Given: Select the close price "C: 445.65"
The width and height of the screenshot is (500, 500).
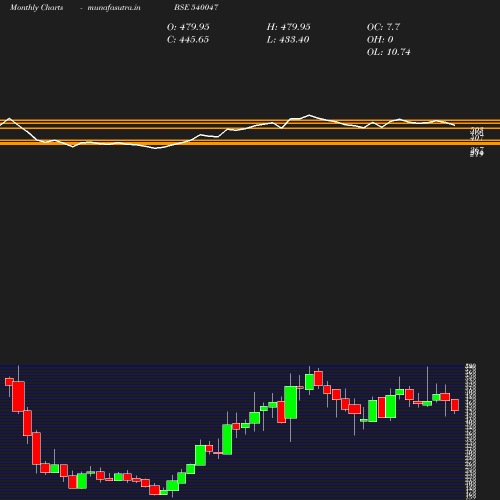Looking at the screenshot, I should coord(188,40).
